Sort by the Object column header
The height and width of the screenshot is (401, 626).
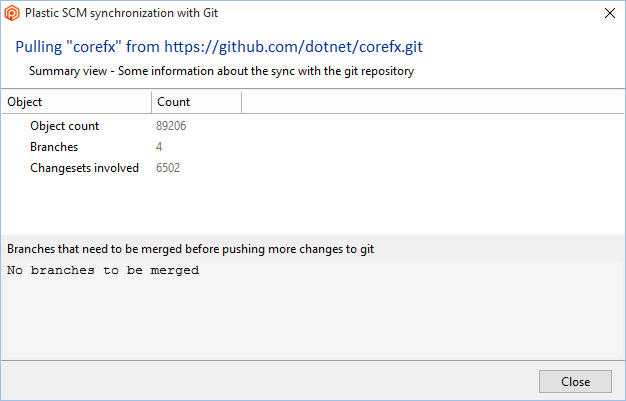coord(76,101)
